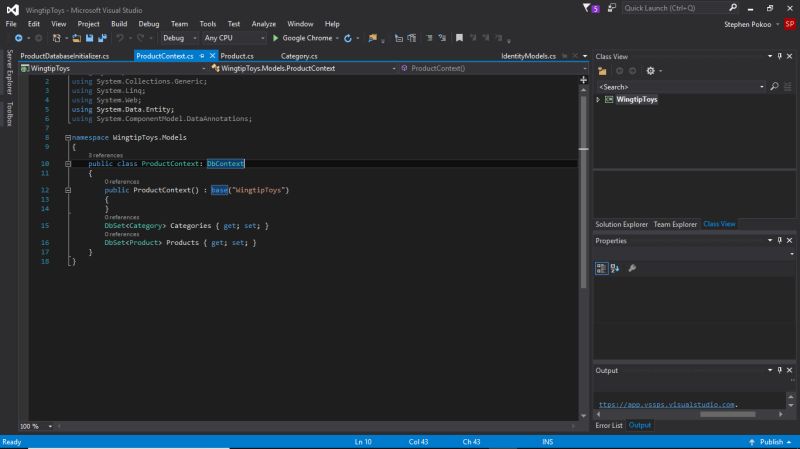Switch to the Team Explorer tab
Image resolution: width=800 pixels, height=449 pixels.
pos(675,224)
